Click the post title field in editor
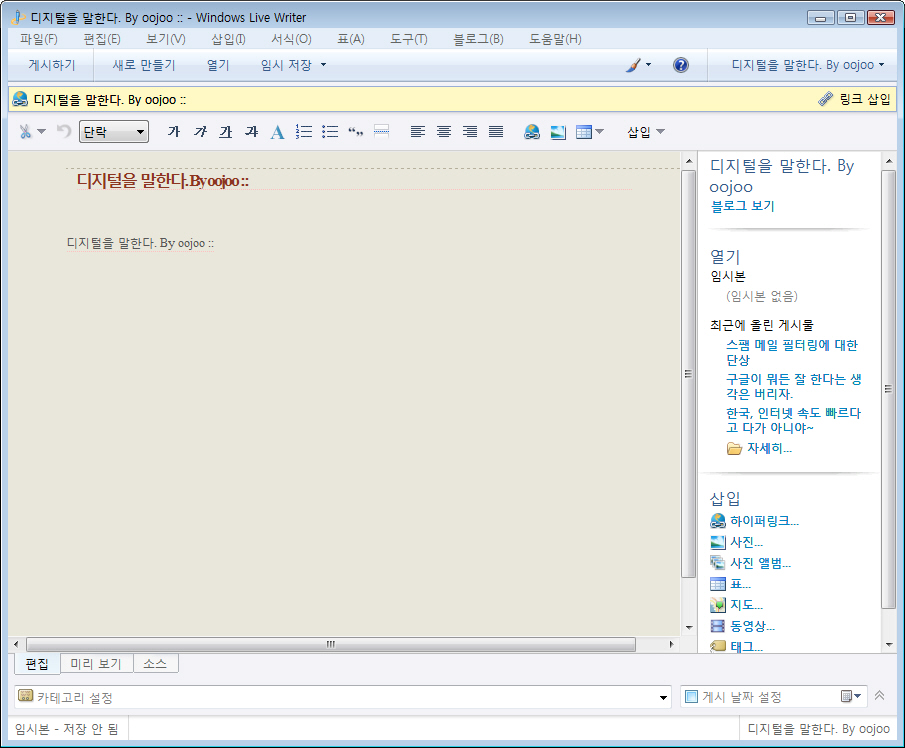The width and height of the screenshot is (905, 748). point(353,181)
